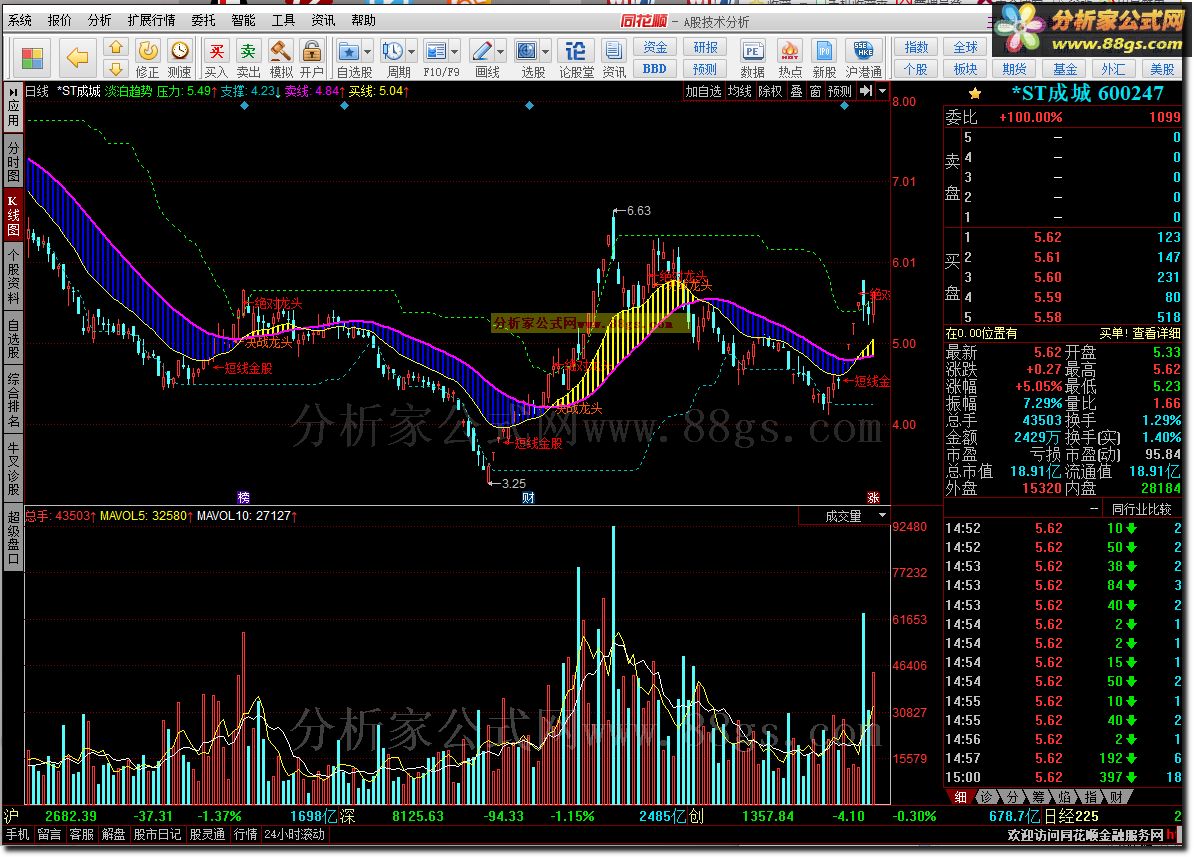Open the 修正 correction tool
Viewport: 1194px width, 857px height.
pos(148,59)
